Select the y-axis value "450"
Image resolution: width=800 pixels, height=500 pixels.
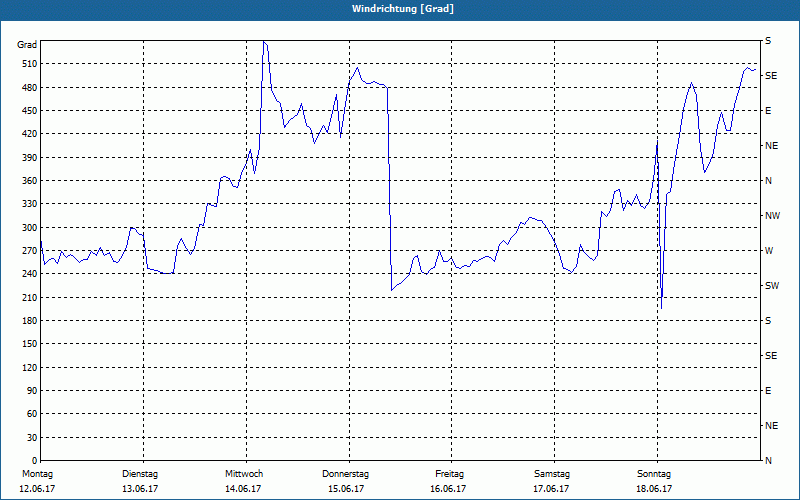pos(30,111)
